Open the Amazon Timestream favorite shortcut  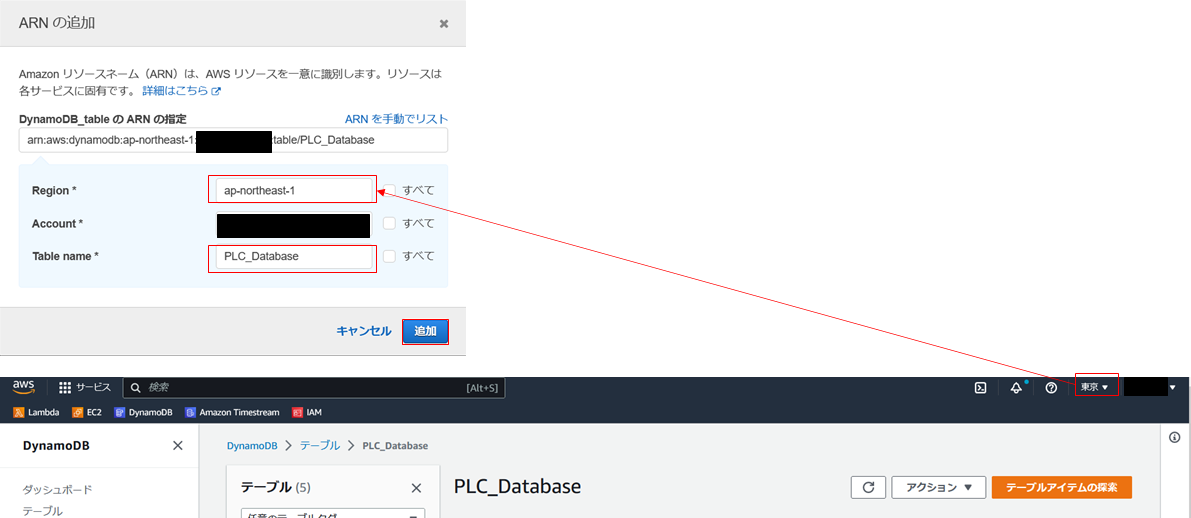232,412
